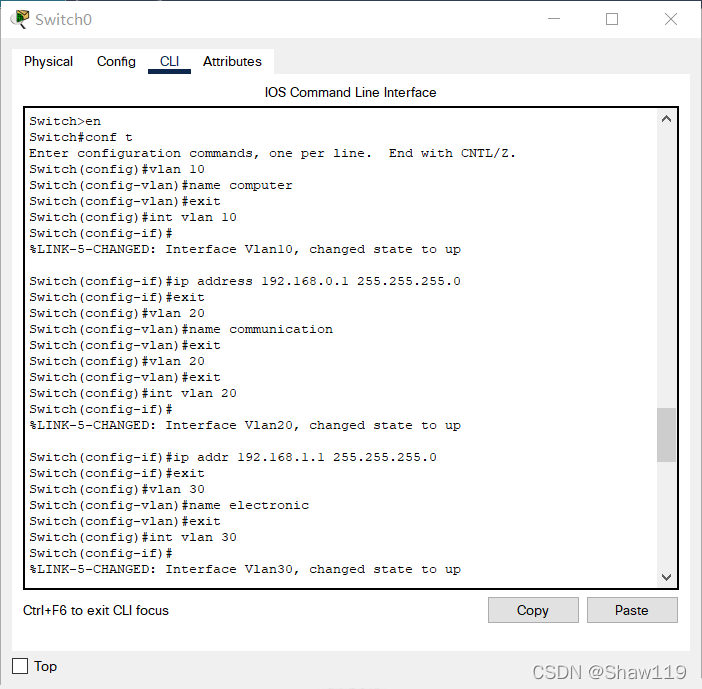This screenshot has width=702, height=689.
Task: Click the scrollbar down arrow in CLI
Action: click(666, 577)
